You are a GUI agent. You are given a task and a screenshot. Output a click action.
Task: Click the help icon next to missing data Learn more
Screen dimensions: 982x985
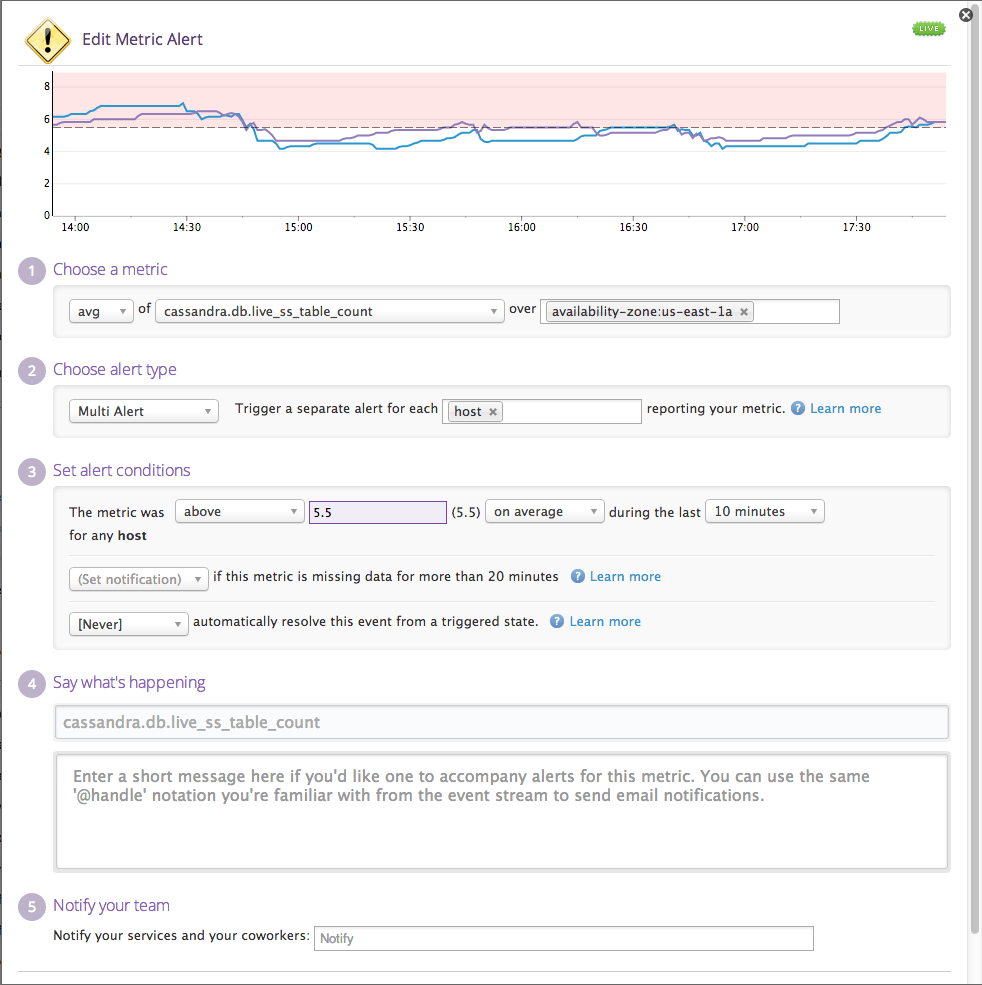(x=576, y=576)
